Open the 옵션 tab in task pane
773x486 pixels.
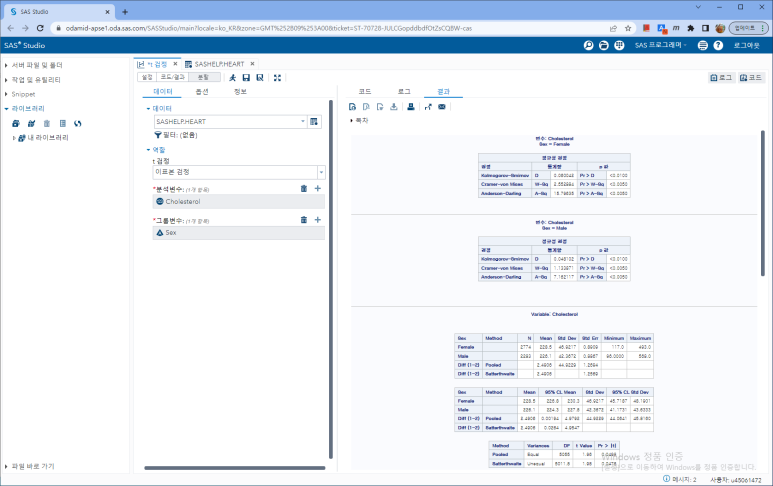(x=202, y=92)
